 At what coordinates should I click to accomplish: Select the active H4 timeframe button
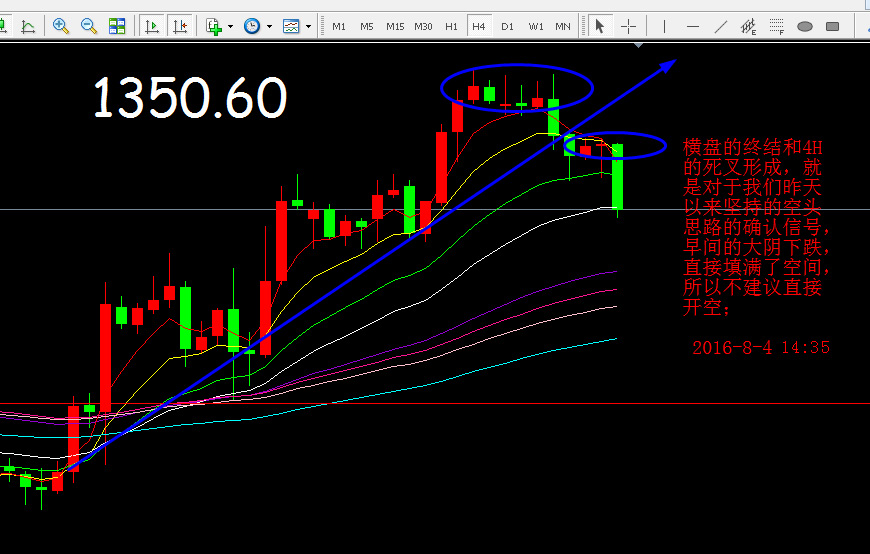tap(479, 26)
